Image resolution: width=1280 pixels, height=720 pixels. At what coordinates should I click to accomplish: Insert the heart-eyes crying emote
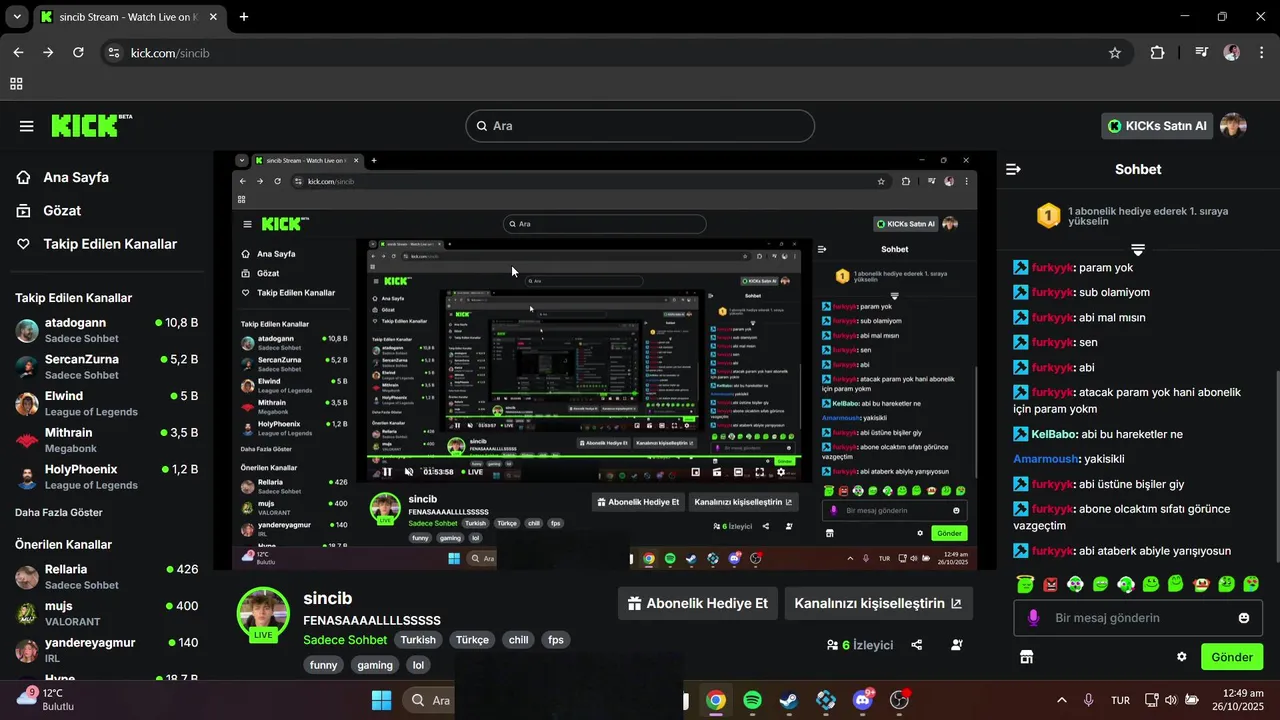click(x=1251, y=584)
